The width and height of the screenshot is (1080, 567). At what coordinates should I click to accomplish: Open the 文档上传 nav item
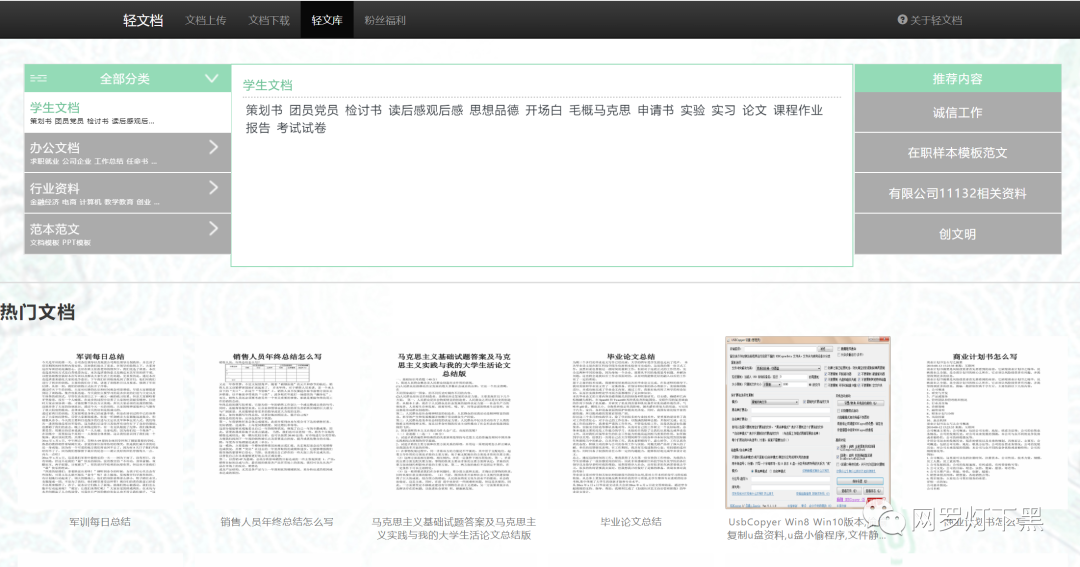(x=205, y=20)
